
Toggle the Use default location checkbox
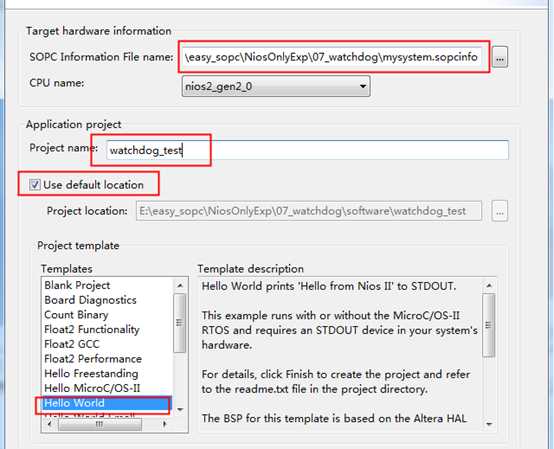coord(35,184)
